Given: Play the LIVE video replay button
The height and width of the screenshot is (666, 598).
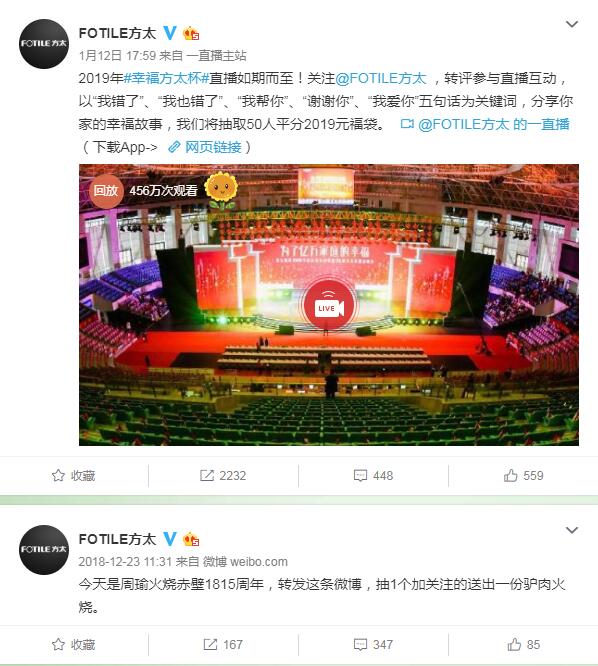Looking at the screenshot, I should 328,307.
